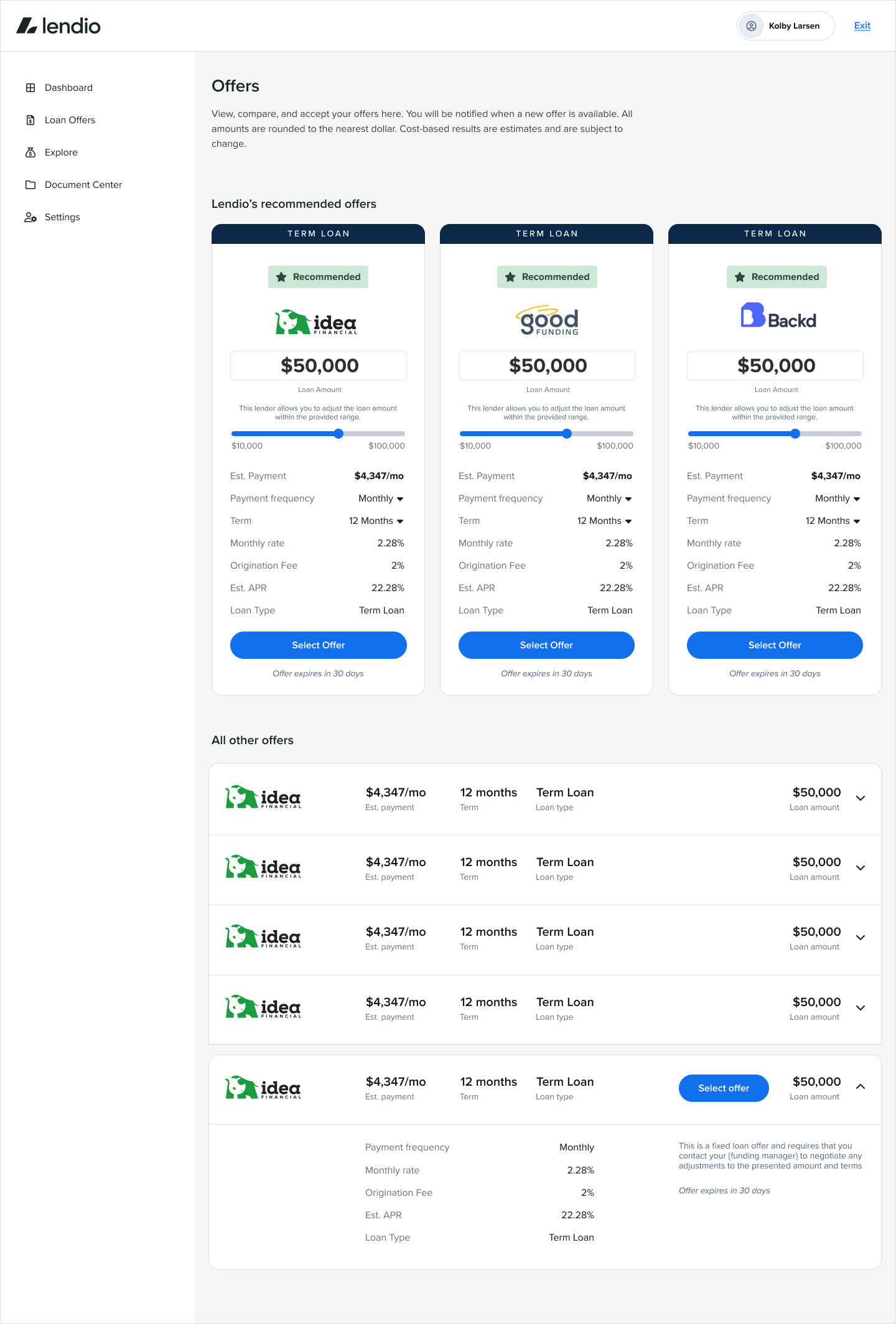Click $100,000 max label on Good Funding slider
Screen dimensions: 896x1324
(x=615, y=446)
